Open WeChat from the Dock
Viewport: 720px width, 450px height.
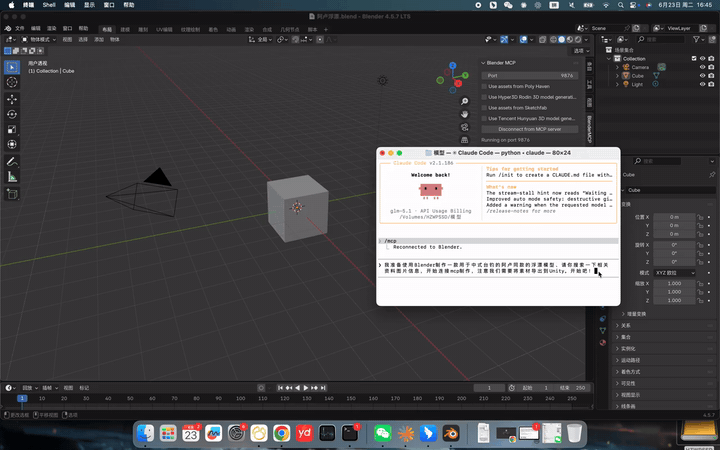tap(382, 433)
